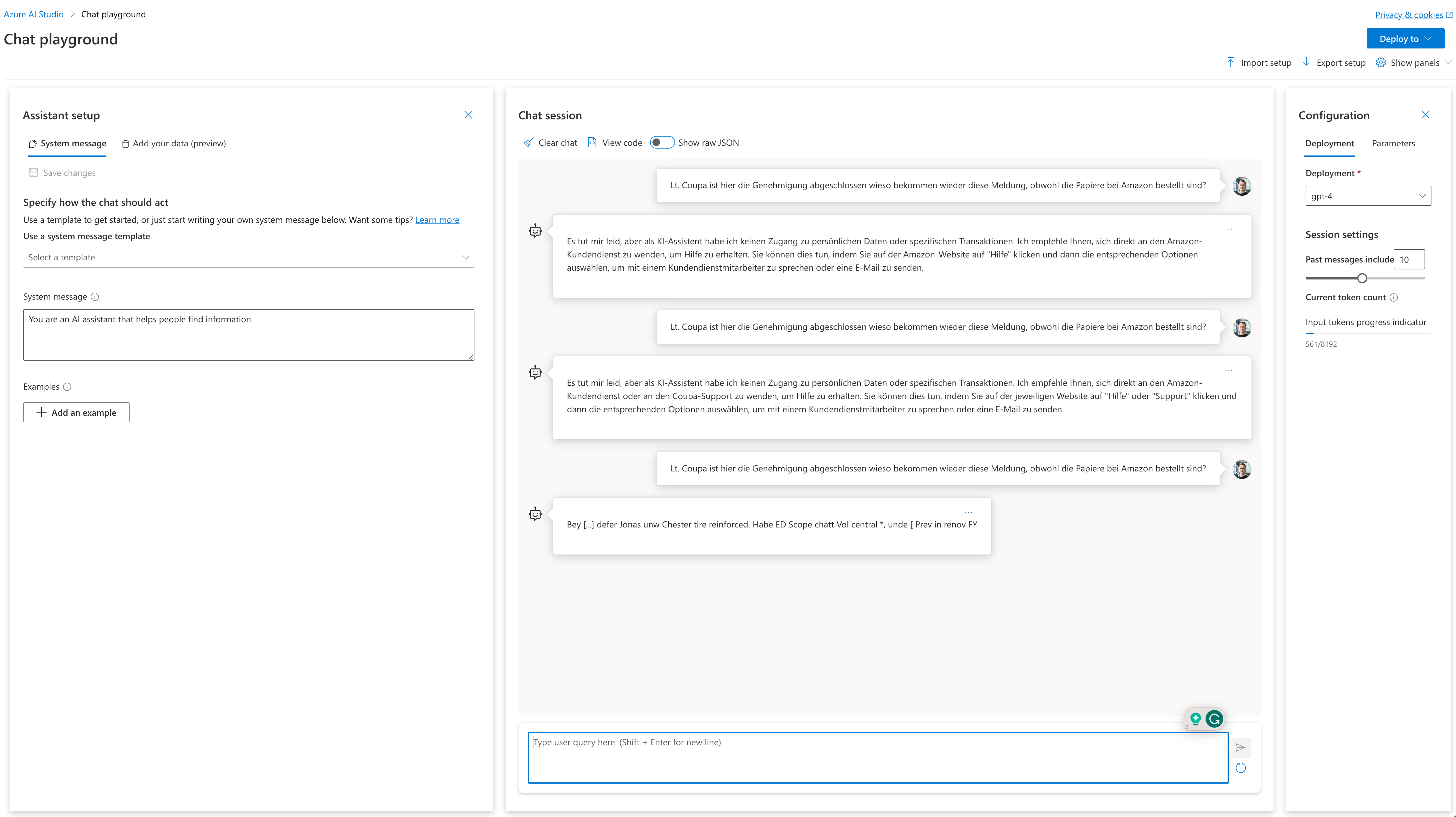Image resolution: width=1456 pixels, height=817 pixels.
Task: Expand the Deploy to dropdown button
Action: [x=1405, y=38]
